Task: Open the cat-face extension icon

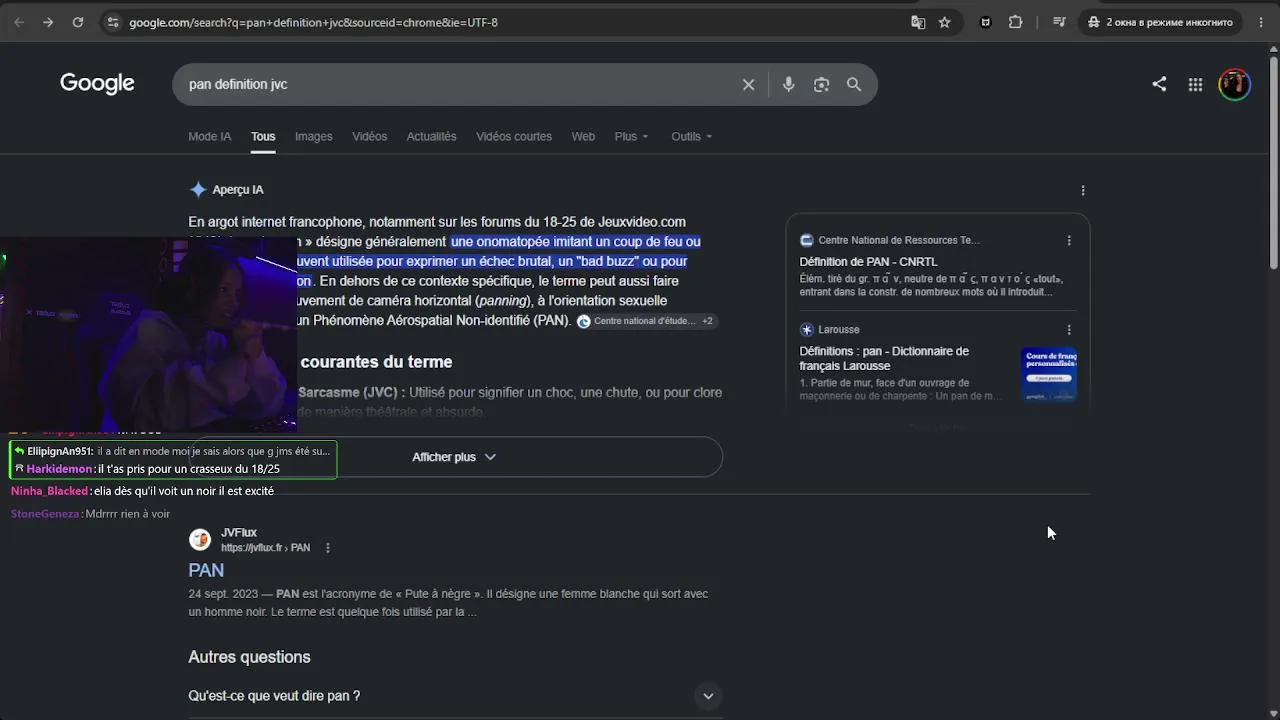Action: coord(986,22)
